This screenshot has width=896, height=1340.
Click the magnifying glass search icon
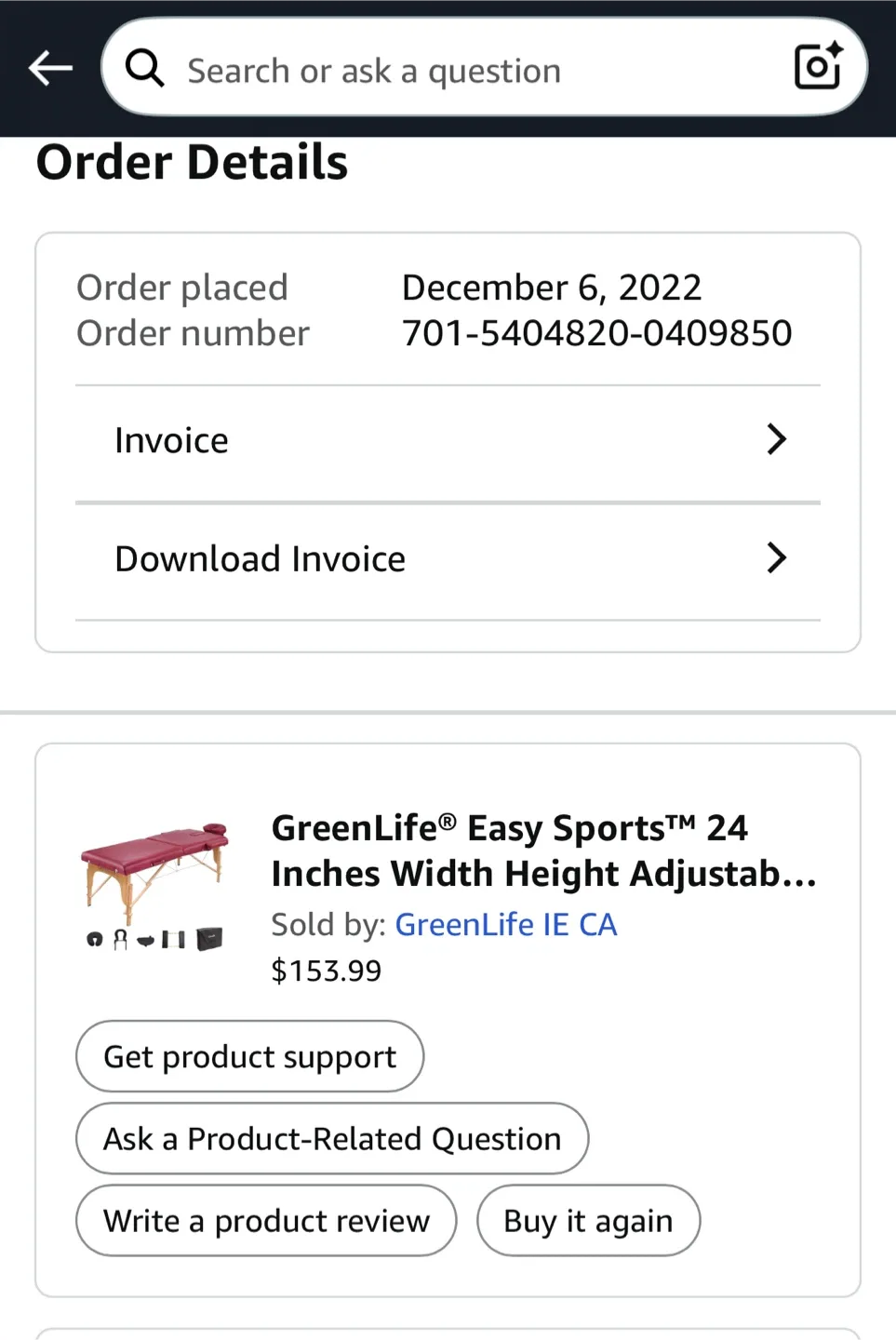(145, 68)
